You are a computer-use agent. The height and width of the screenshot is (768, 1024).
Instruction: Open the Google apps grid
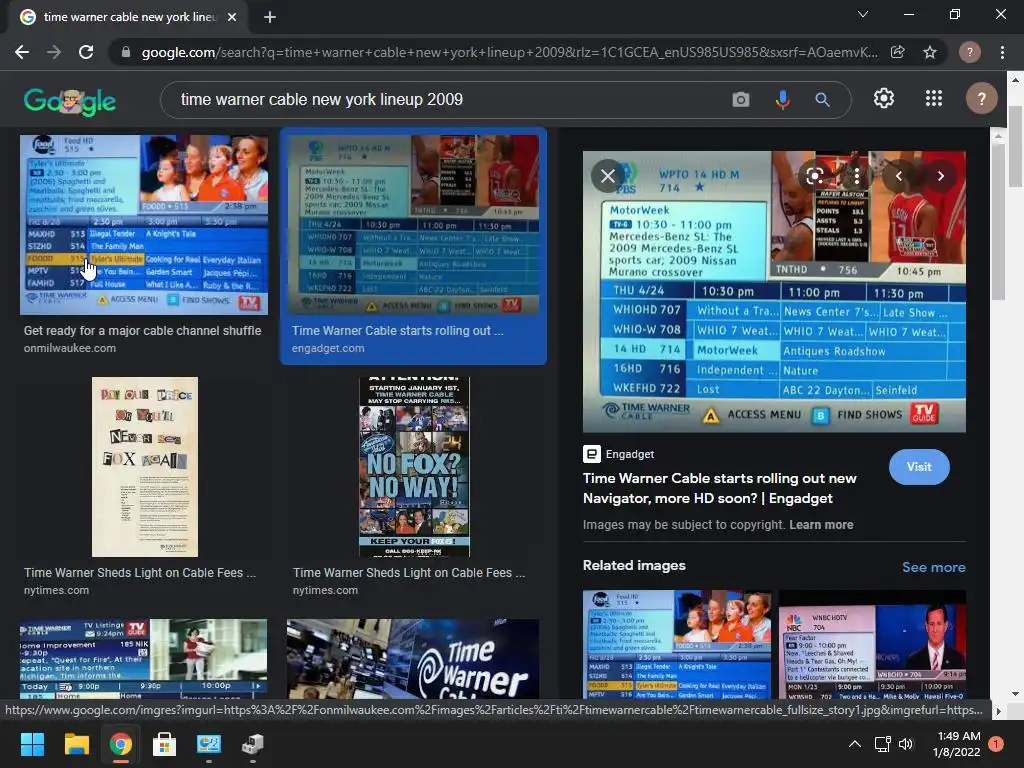[934, 99]
